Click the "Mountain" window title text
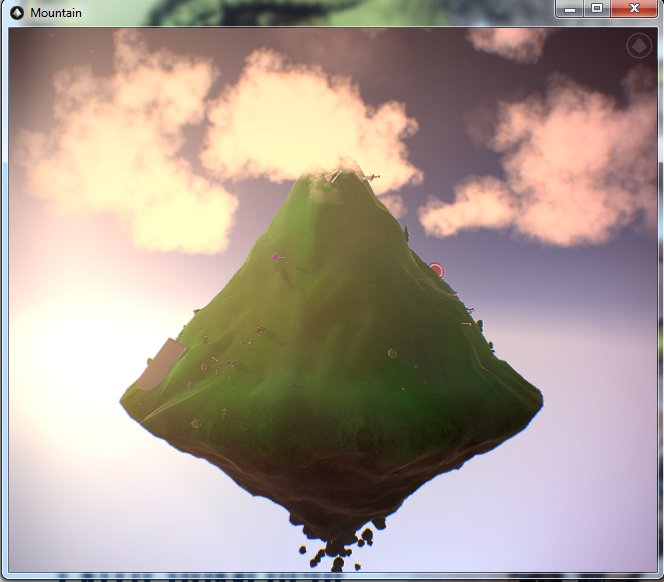The height and width of the screenshot is (582, 664). point(56,13)
